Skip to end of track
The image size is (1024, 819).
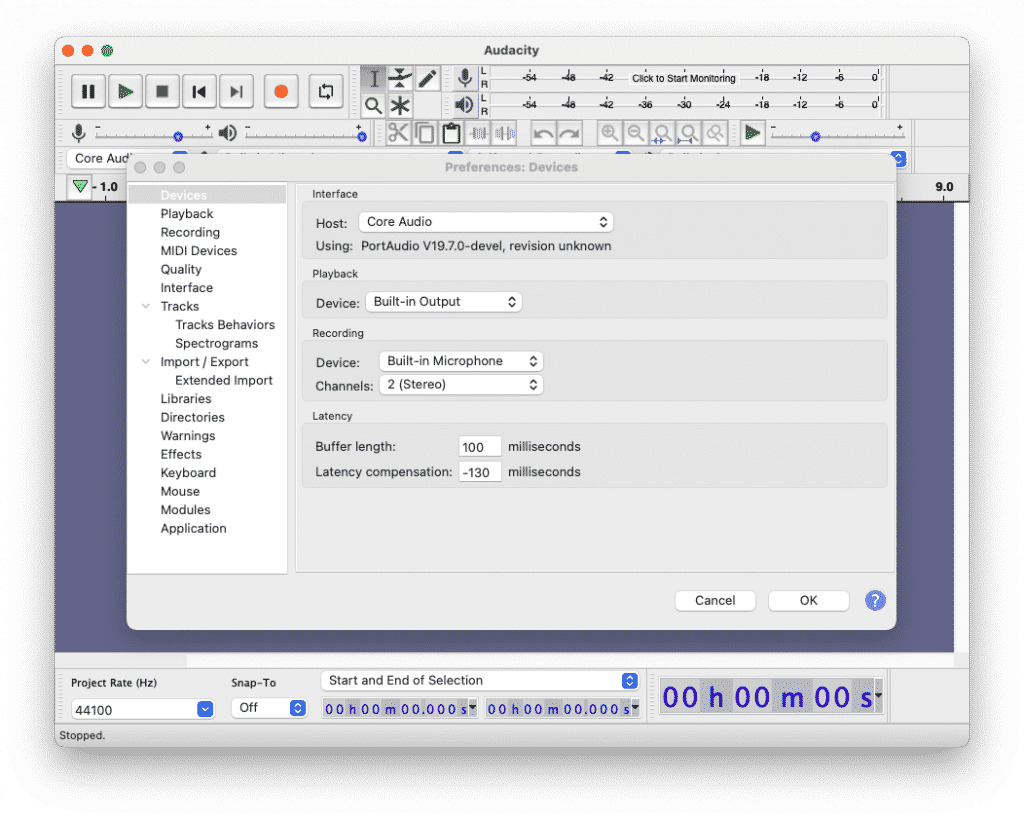(x=237, y=91)
